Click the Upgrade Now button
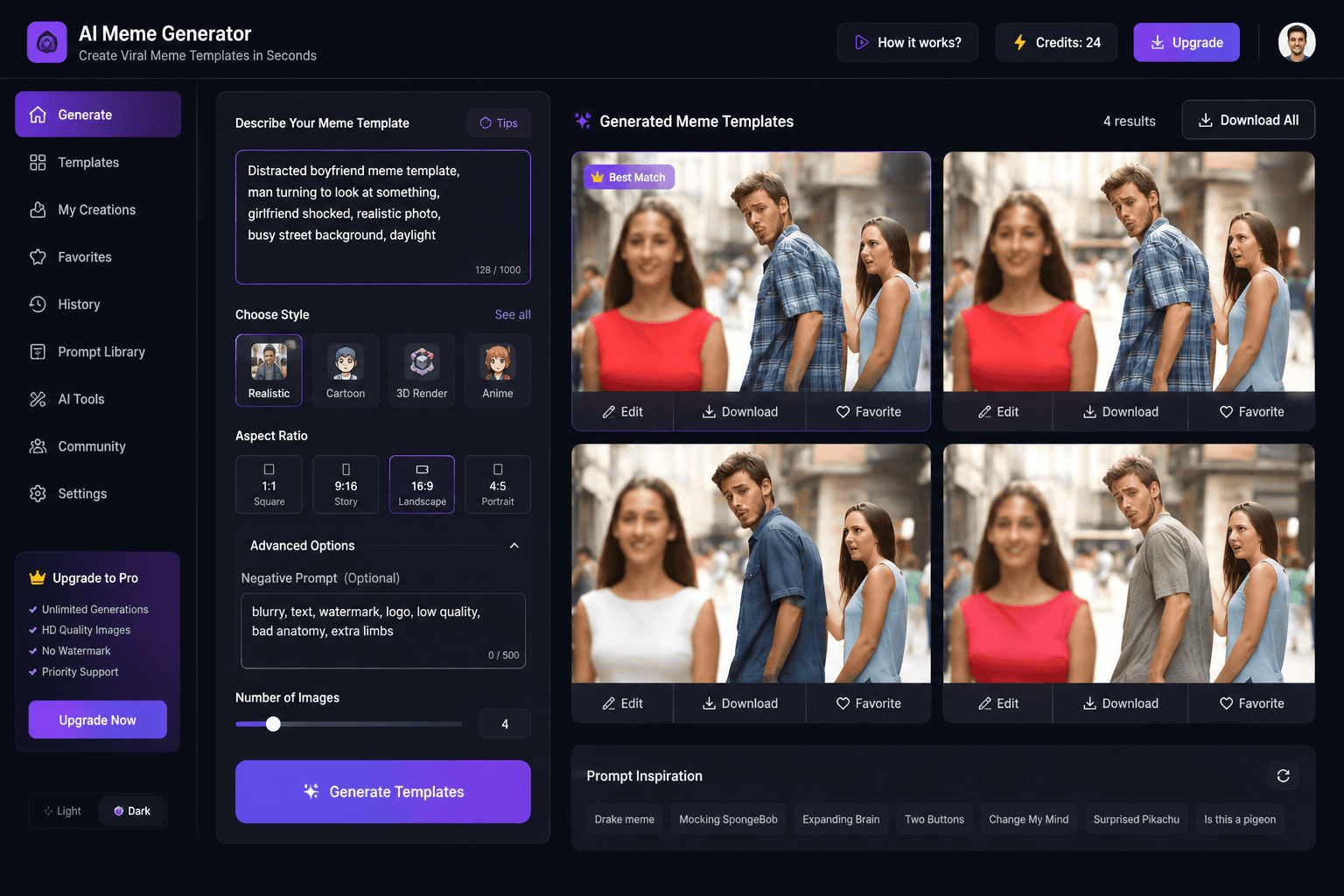This screenshot has width=1344, height=896. (x=98, y=720)
